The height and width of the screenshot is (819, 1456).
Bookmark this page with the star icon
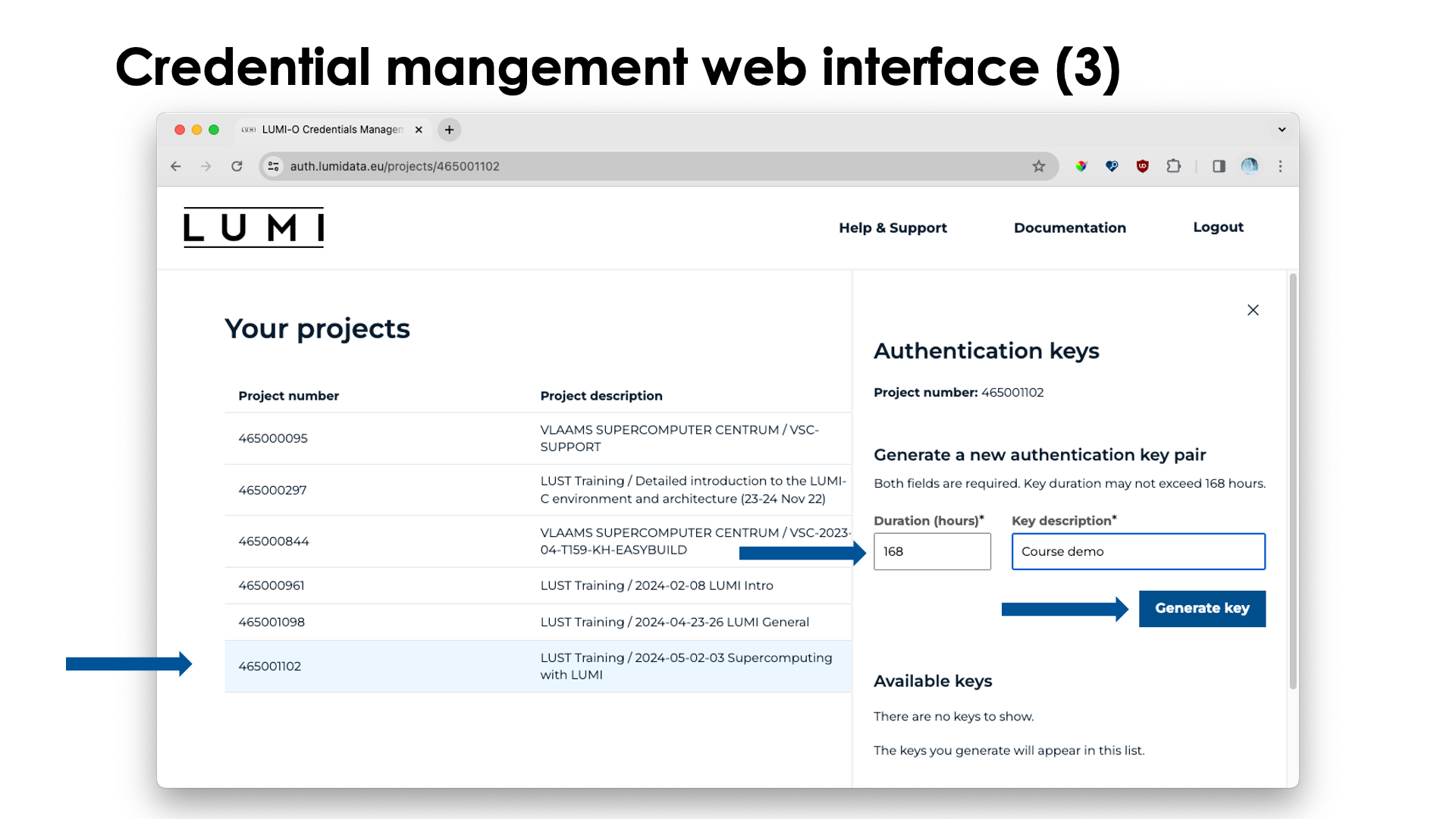pos(1039,166)
